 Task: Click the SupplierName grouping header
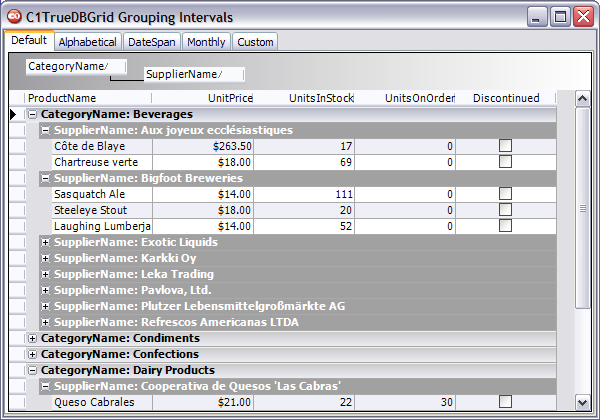194,74
